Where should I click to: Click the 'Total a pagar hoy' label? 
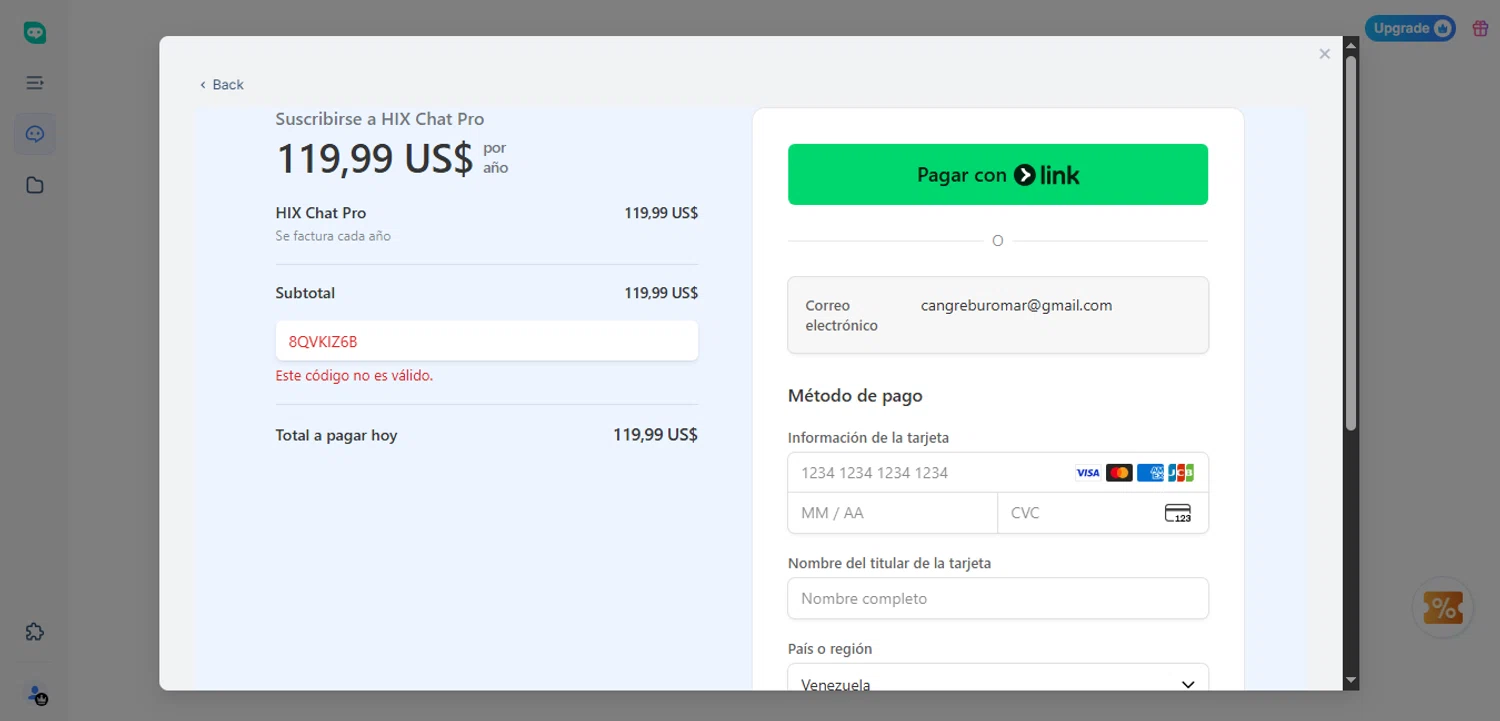(336, 436)
